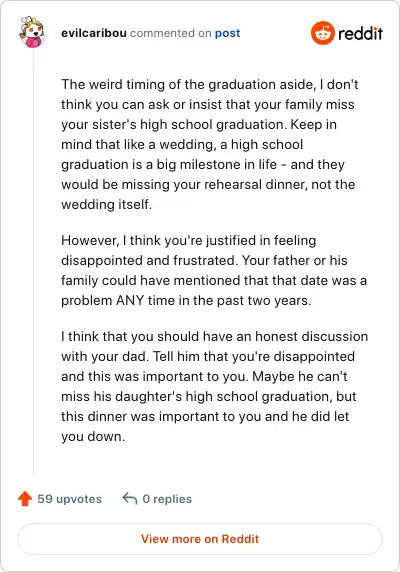Collapse the comment via vertical thread line
This screenshot has width=400, height=572.
pos(34,263)
